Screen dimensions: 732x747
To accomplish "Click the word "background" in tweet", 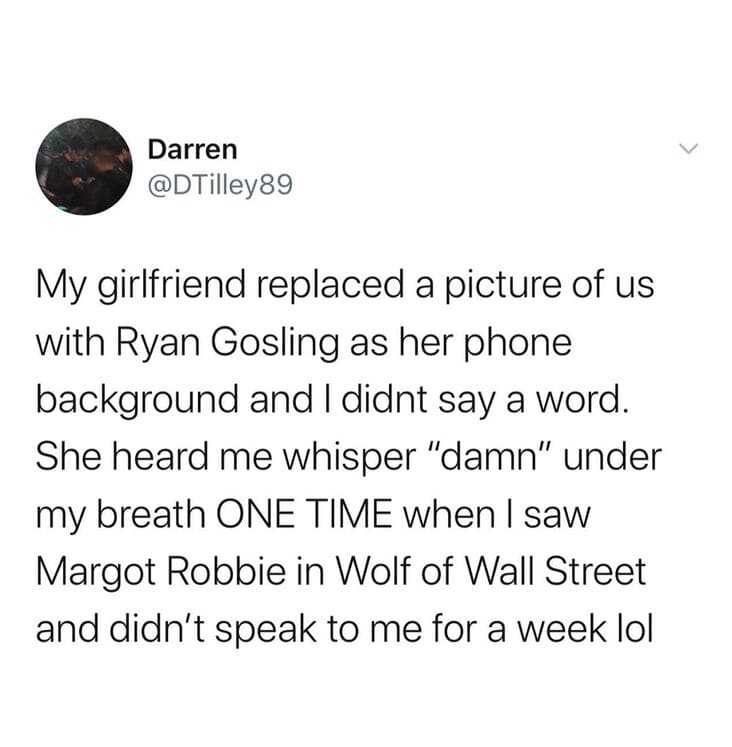I will click(138, 400).
